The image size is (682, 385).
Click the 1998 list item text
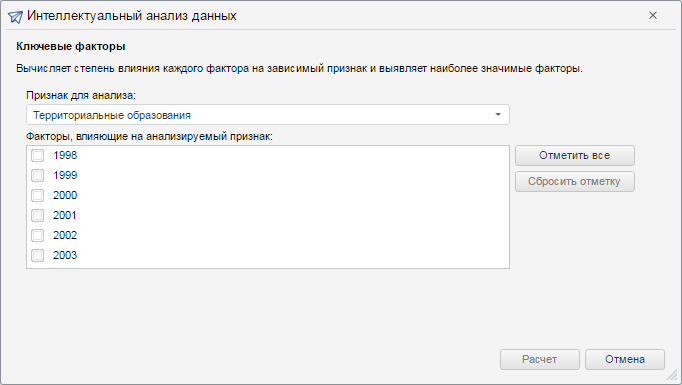(x=65, y=155)
